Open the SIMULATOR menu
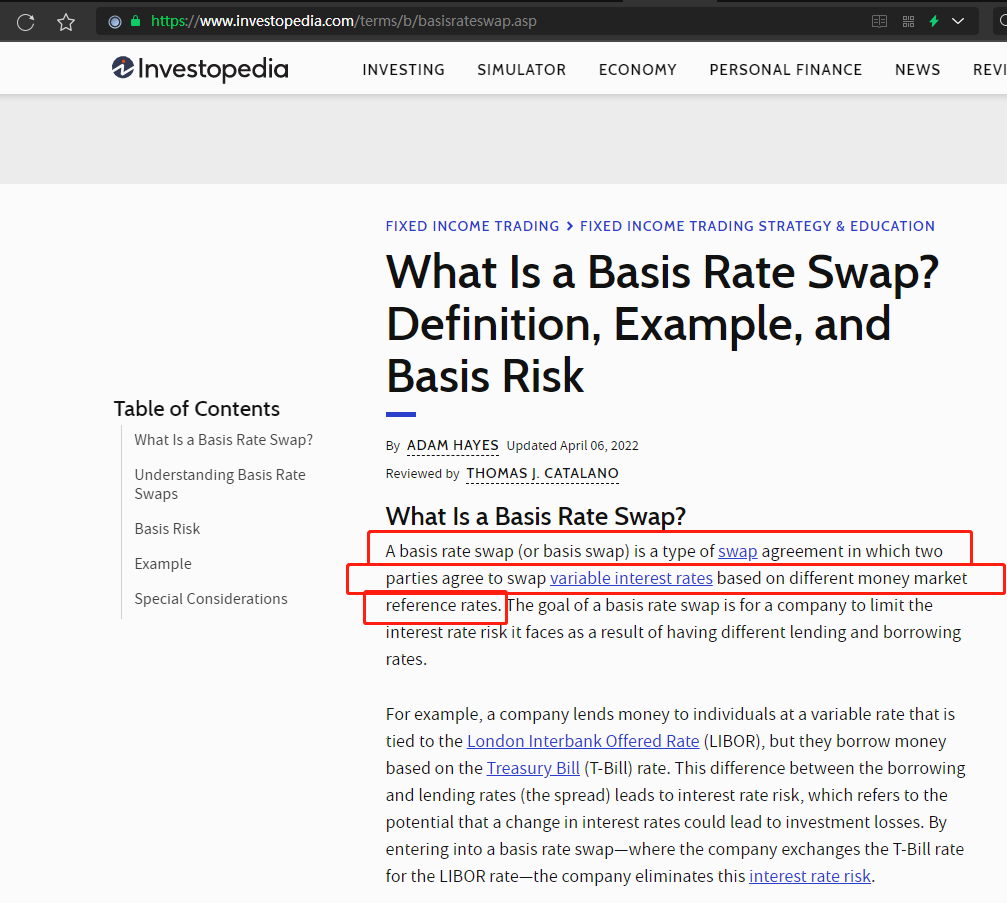Image resolution: width=1007 pixels, height=903 pixels. tap(521, 69)
